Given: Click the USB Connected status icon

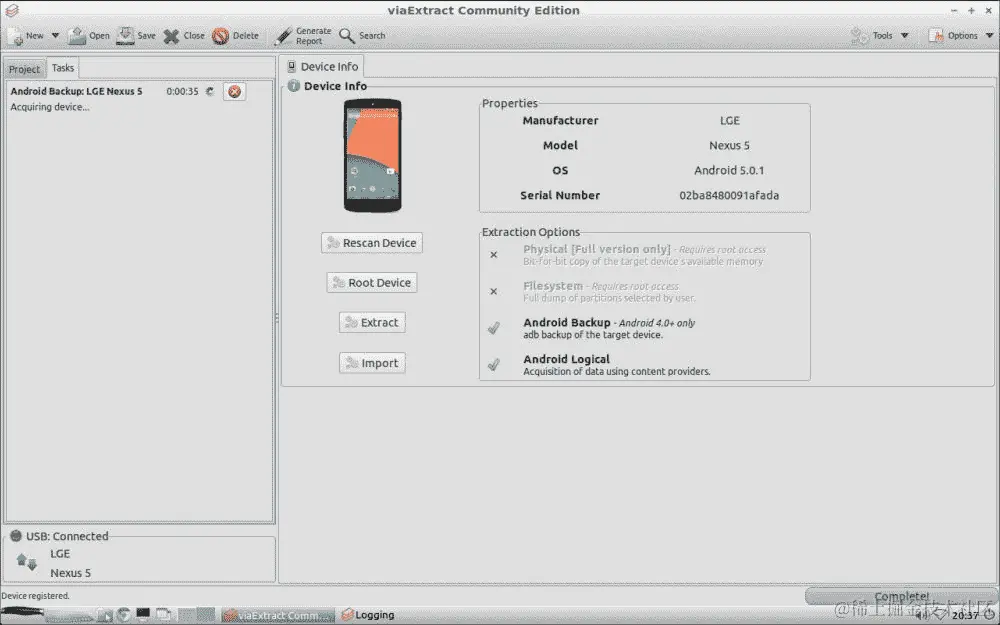Looking at the screenshot, I should (16, 536).
